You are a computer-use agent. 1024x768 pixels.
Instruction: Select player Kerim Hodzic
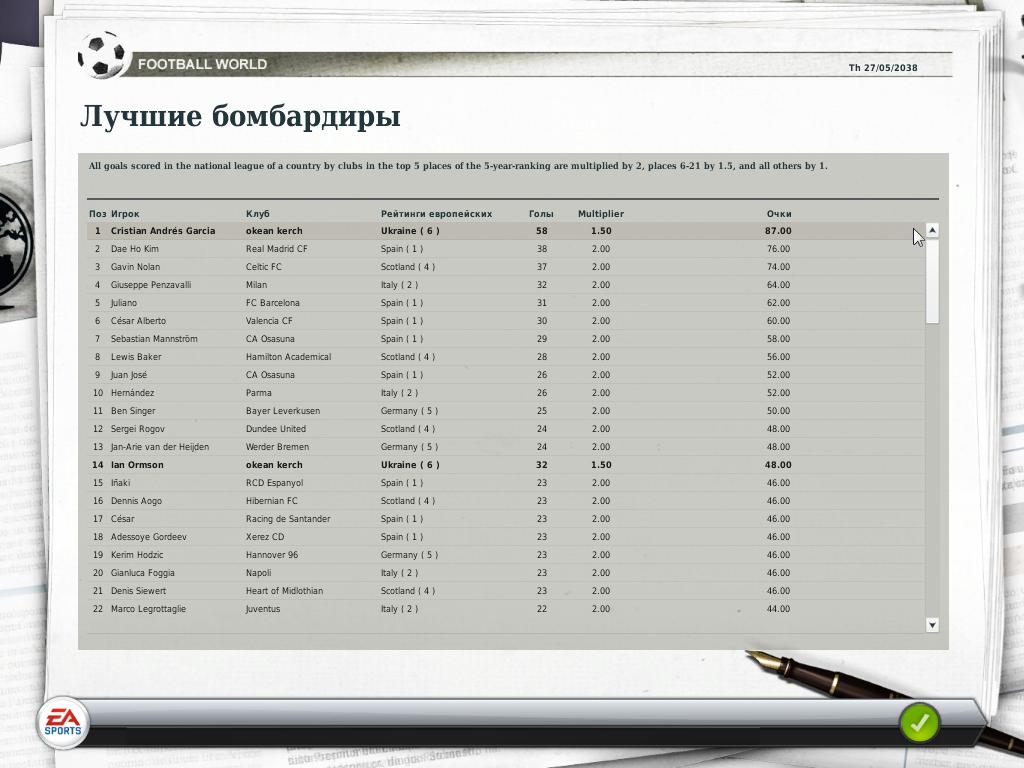[x=137, y=554]
